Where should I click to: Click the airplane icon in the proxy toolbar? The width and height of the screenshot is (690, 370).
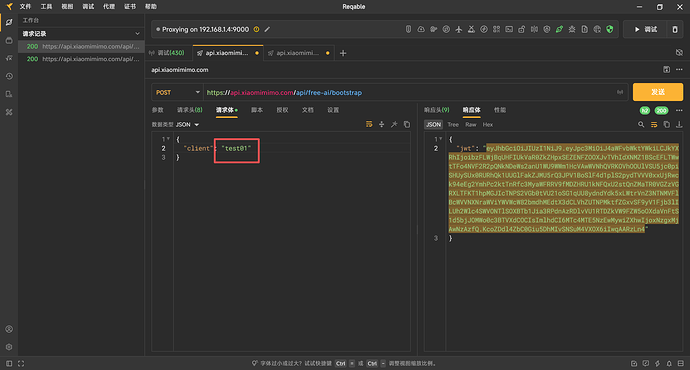pos(459,29)
